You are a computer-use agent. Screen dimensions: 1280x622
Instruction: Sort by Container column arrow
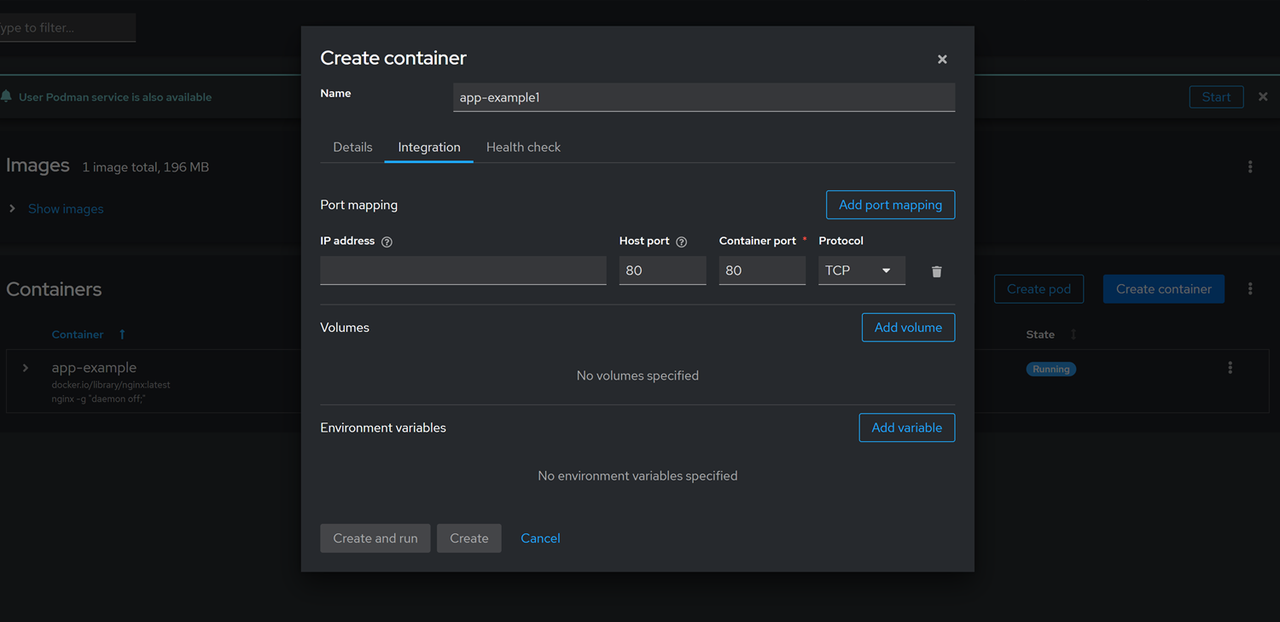[122, 334]
